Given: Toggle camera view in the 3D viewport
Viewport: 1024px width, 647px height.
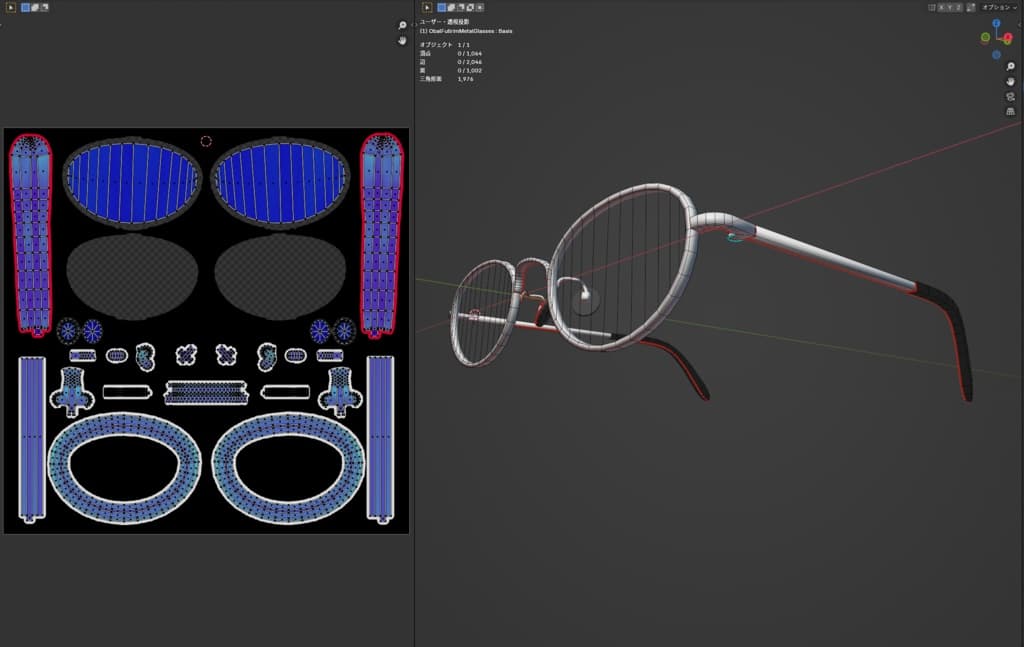Looking at the screenshot, I should (x=1010, y=97).
